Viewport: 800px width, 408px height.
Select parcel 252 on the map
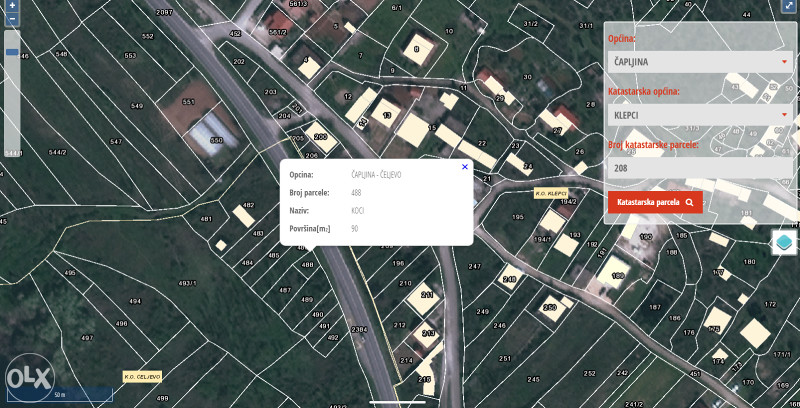589,373
